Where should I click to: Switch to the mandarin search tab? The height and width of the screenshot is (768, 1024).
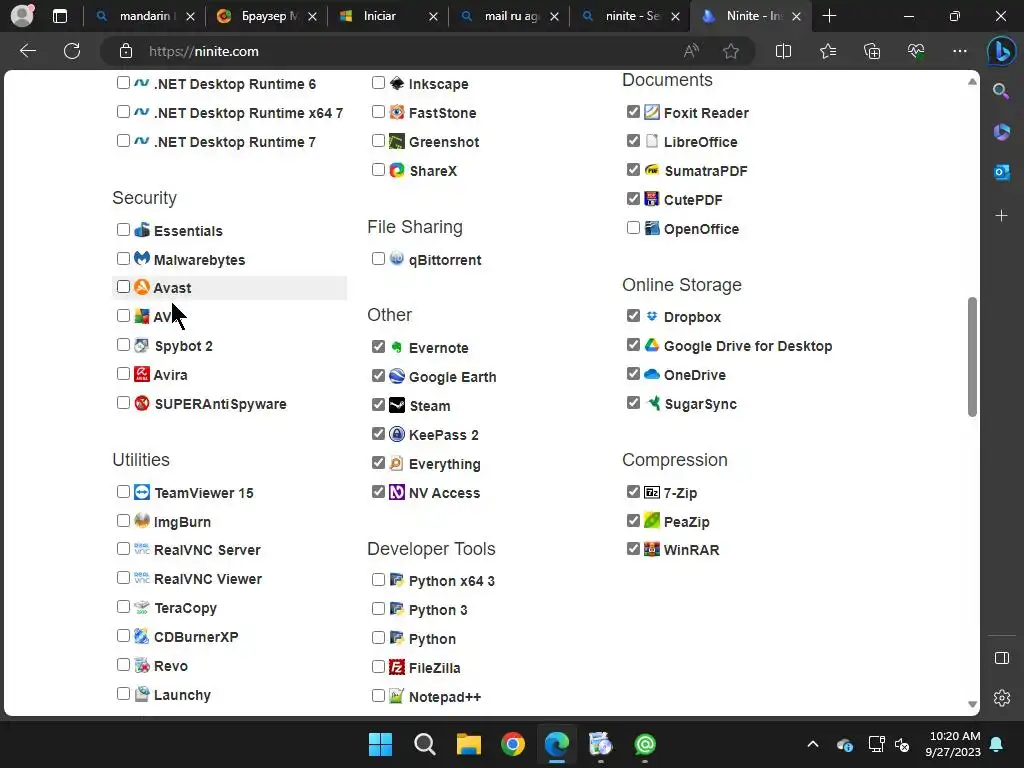coord(145,16)
